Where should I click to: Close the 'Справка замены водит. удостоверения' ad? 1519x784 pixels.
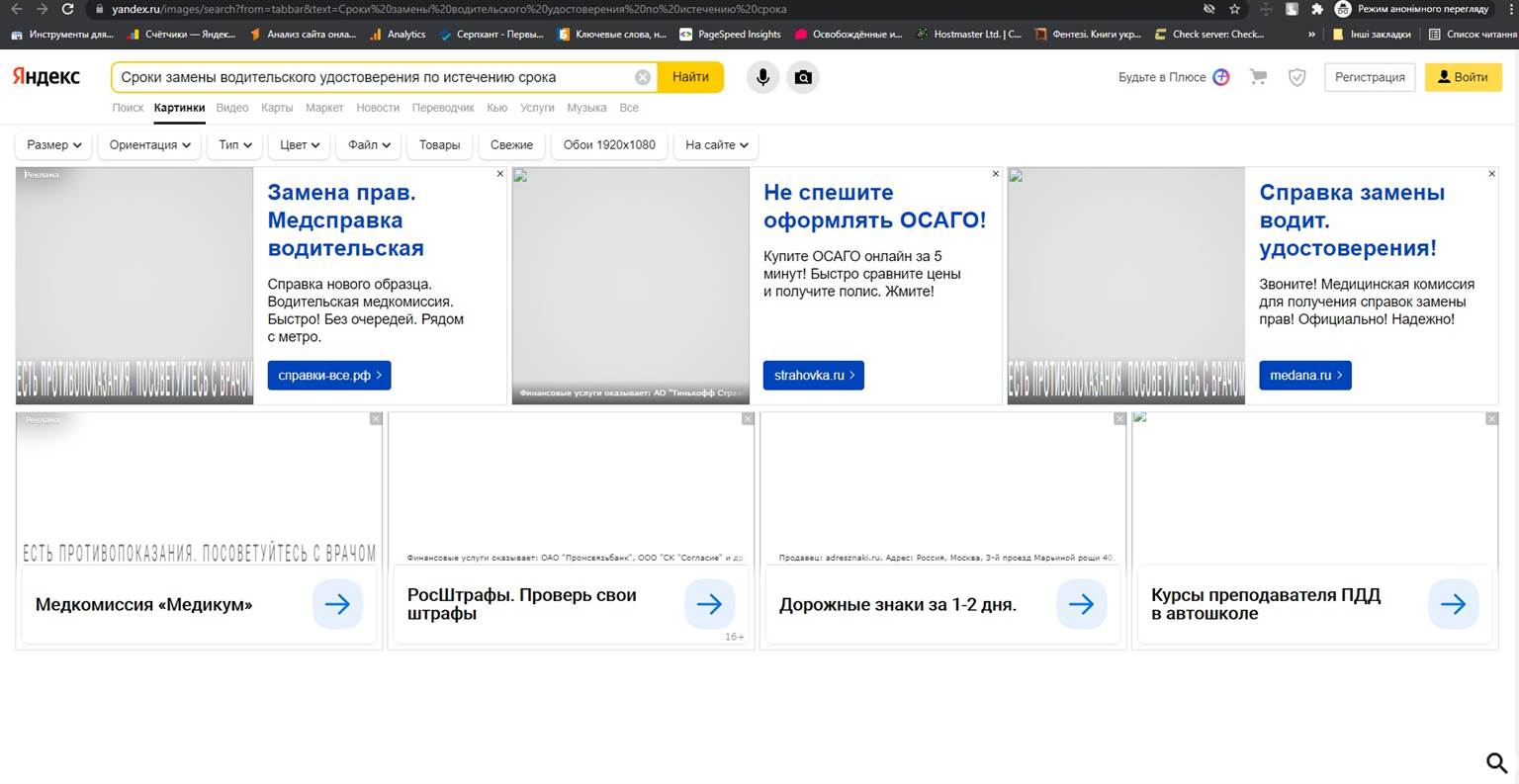(x=1492, y=174)
